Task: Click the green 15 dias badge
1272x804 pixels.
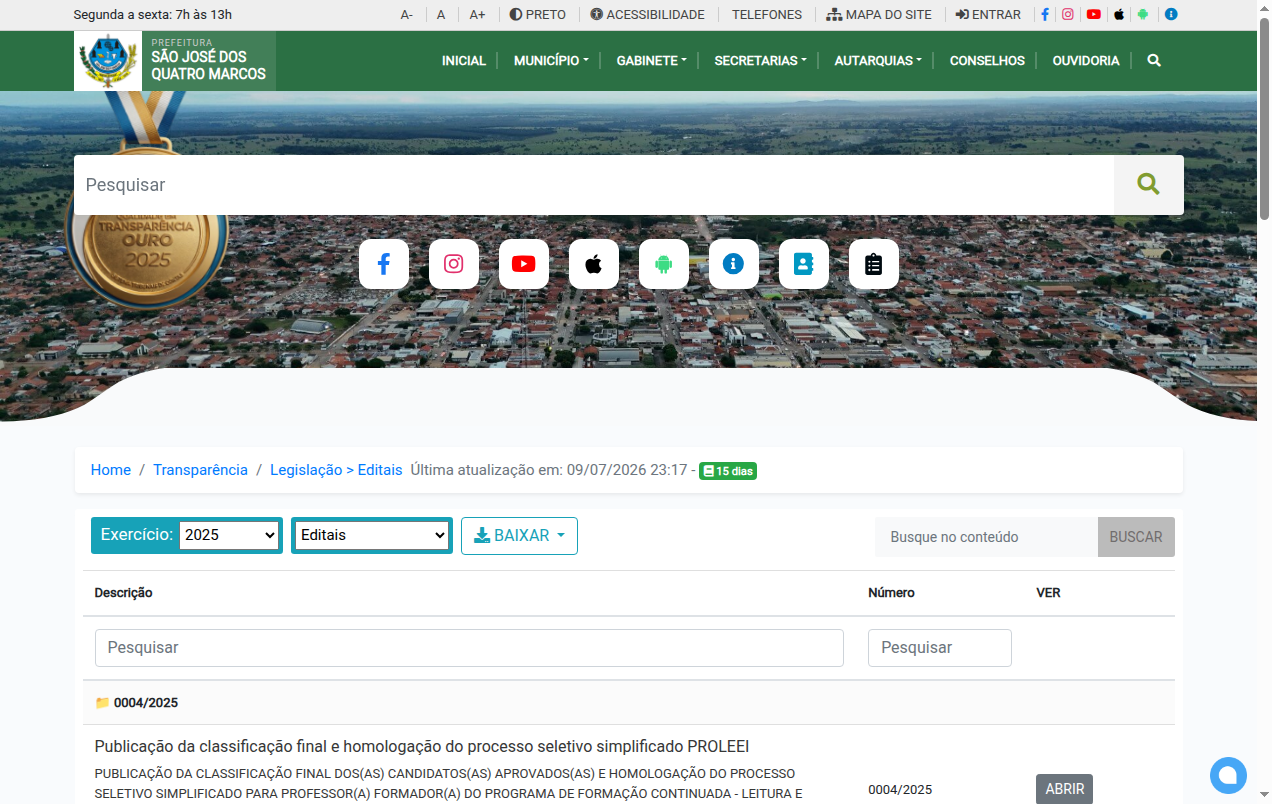Action: click(x=728, y=471)
